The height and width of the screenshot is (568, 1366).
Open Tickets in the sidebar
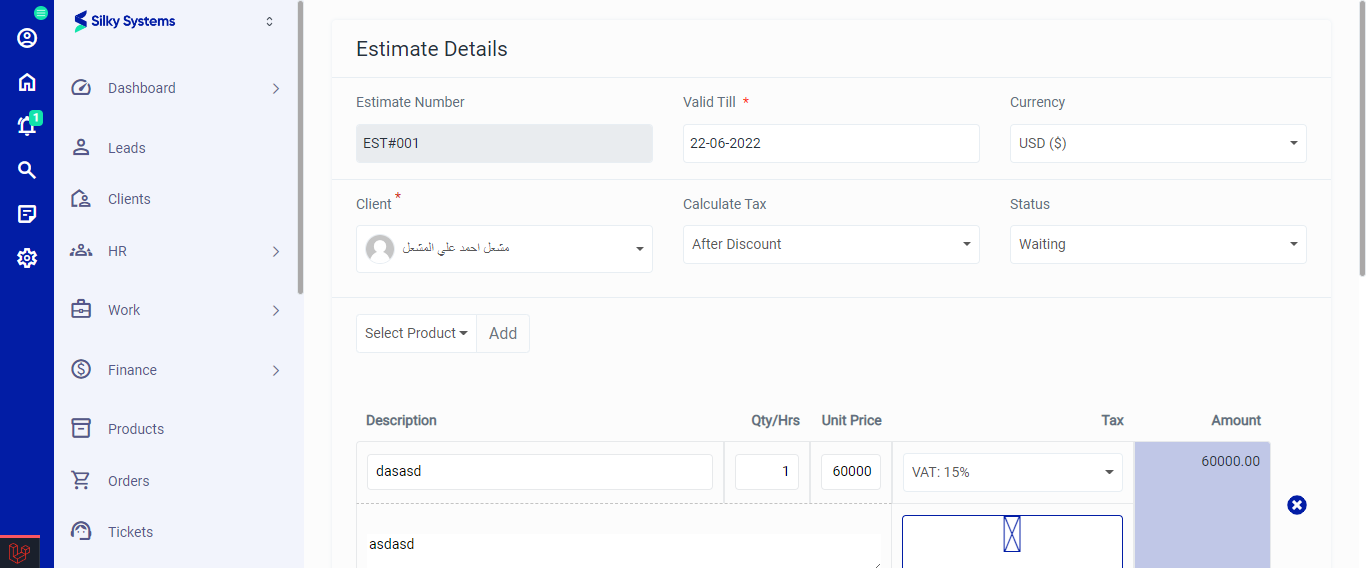coord(131,532)
